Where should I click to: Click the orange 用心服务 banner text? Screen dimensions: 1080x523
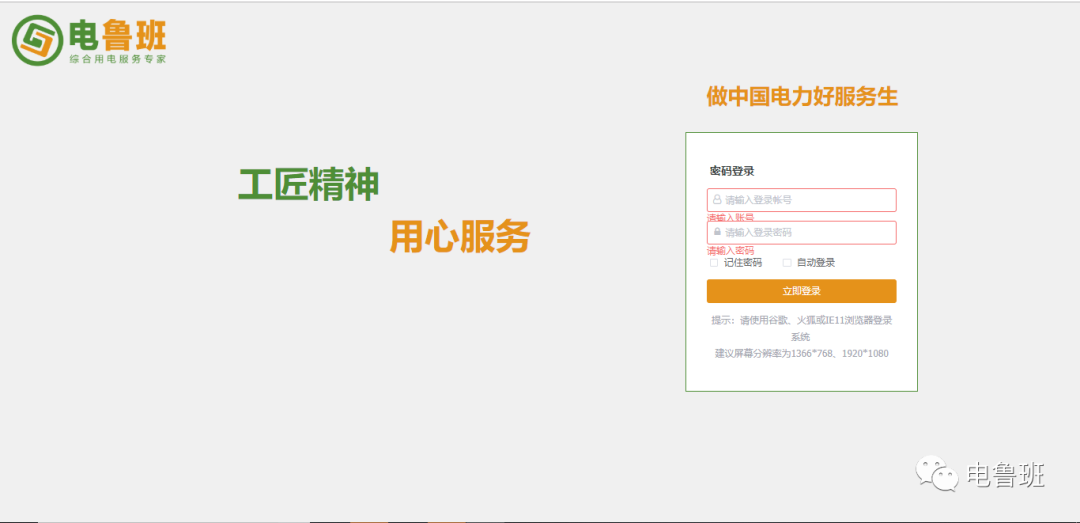tap(459, 237)
